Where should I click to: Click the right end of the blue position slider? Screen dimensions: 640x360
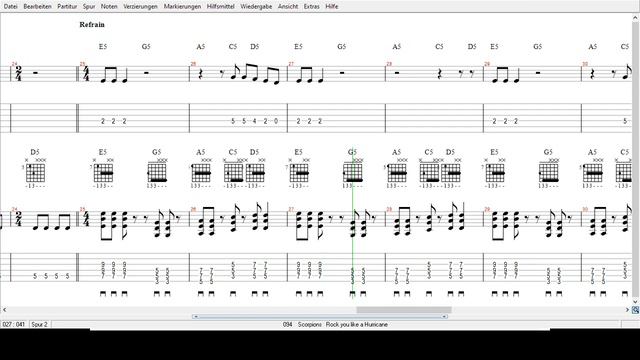(444, 316)
